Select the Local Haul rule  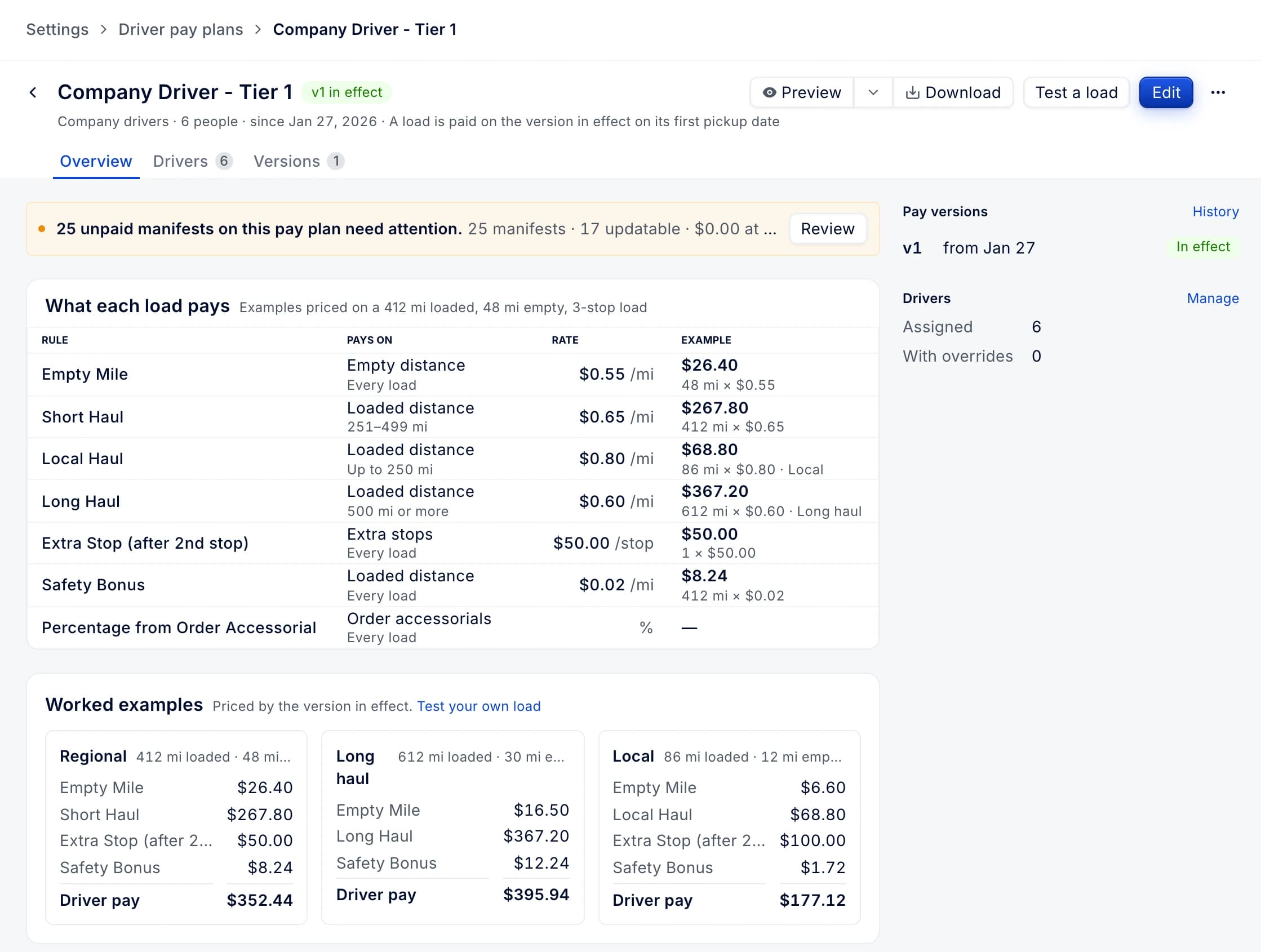[453, 459]
